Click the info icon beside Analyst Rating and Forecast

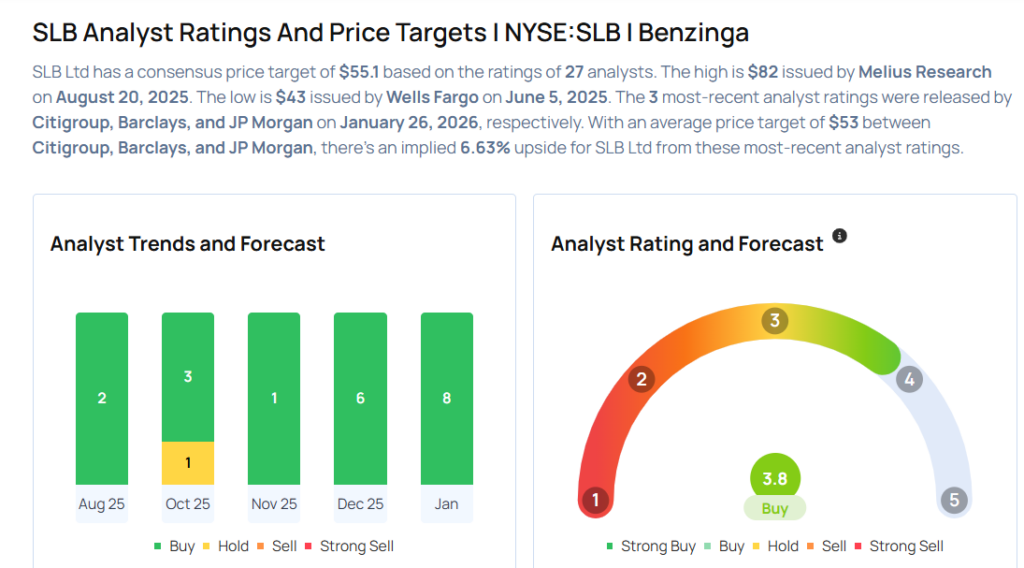840,236
